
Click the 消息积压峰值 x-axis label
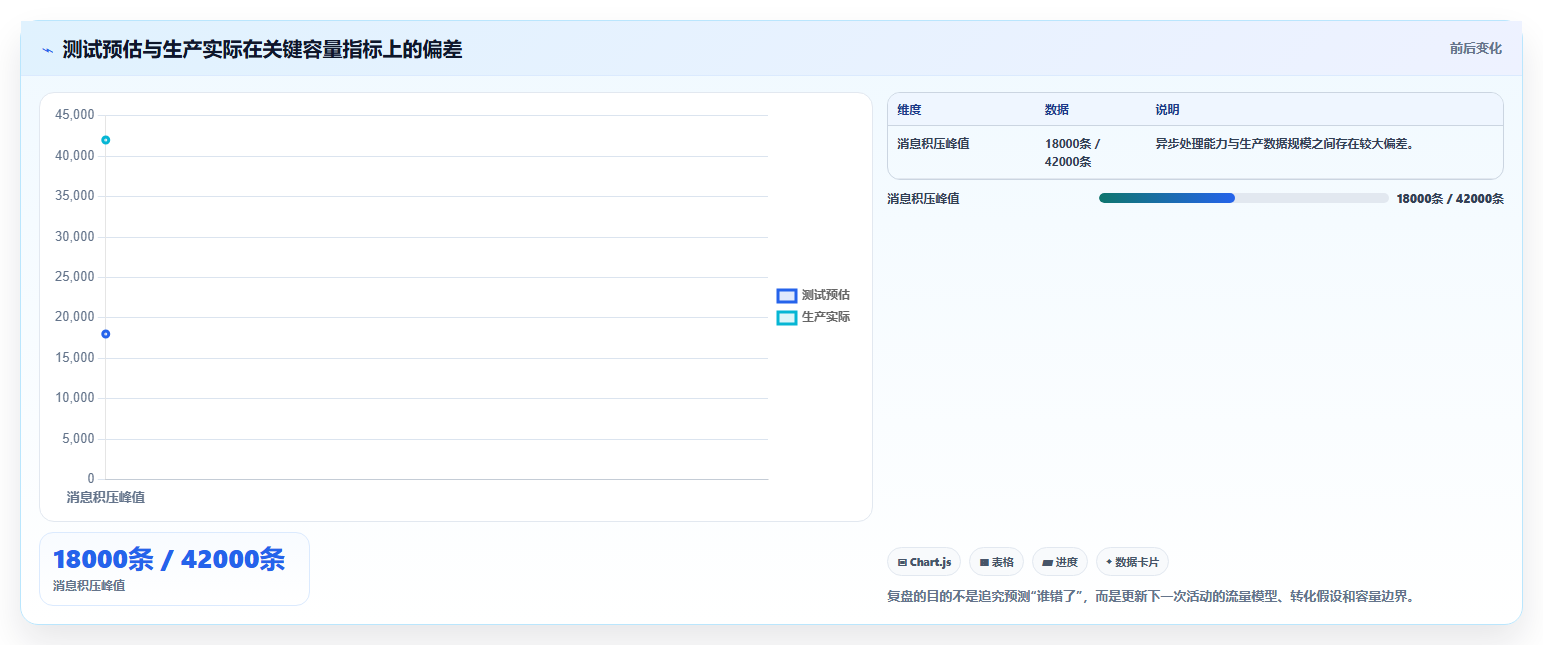[x=105, y=496]
